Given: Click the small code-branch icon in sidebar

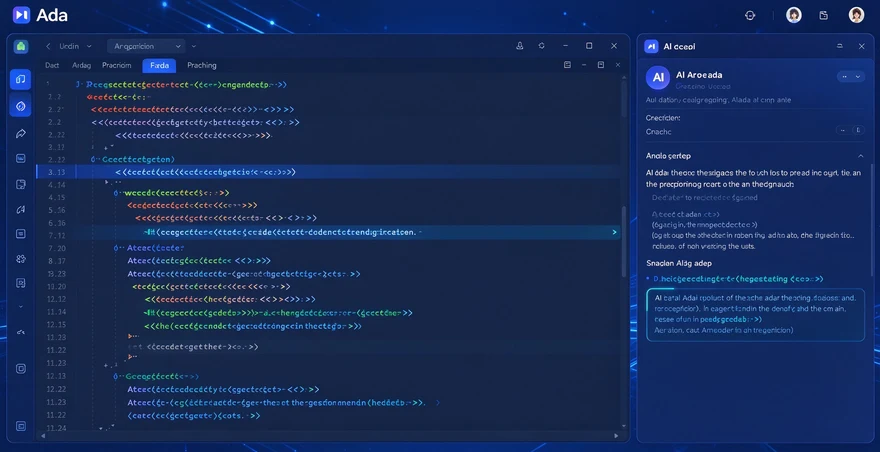Looking at the screenshot, I should click(x=21, y=332).
